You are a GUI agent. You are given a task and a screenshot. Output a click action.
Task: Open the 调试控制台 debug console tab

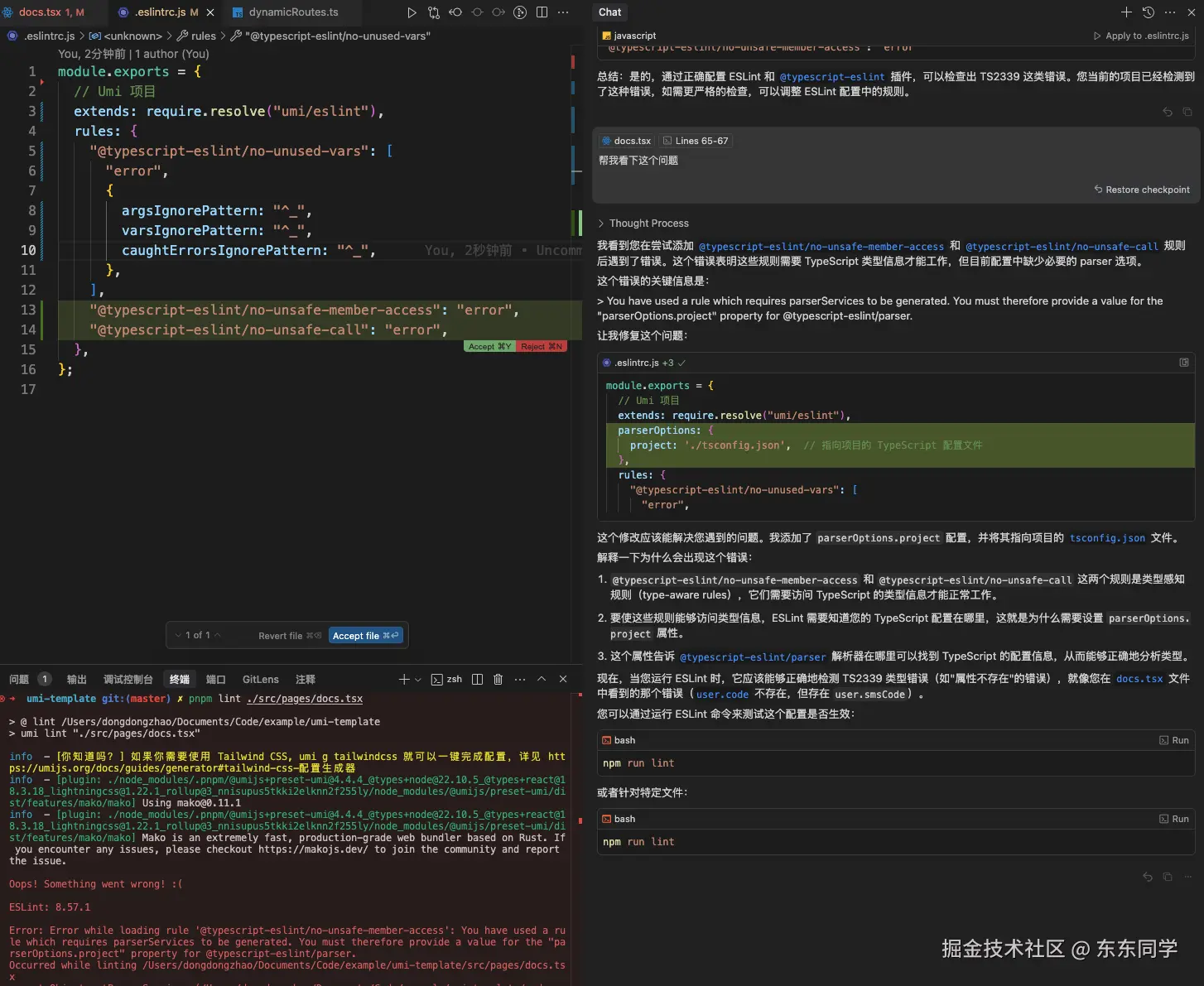(x=128, y=679)
